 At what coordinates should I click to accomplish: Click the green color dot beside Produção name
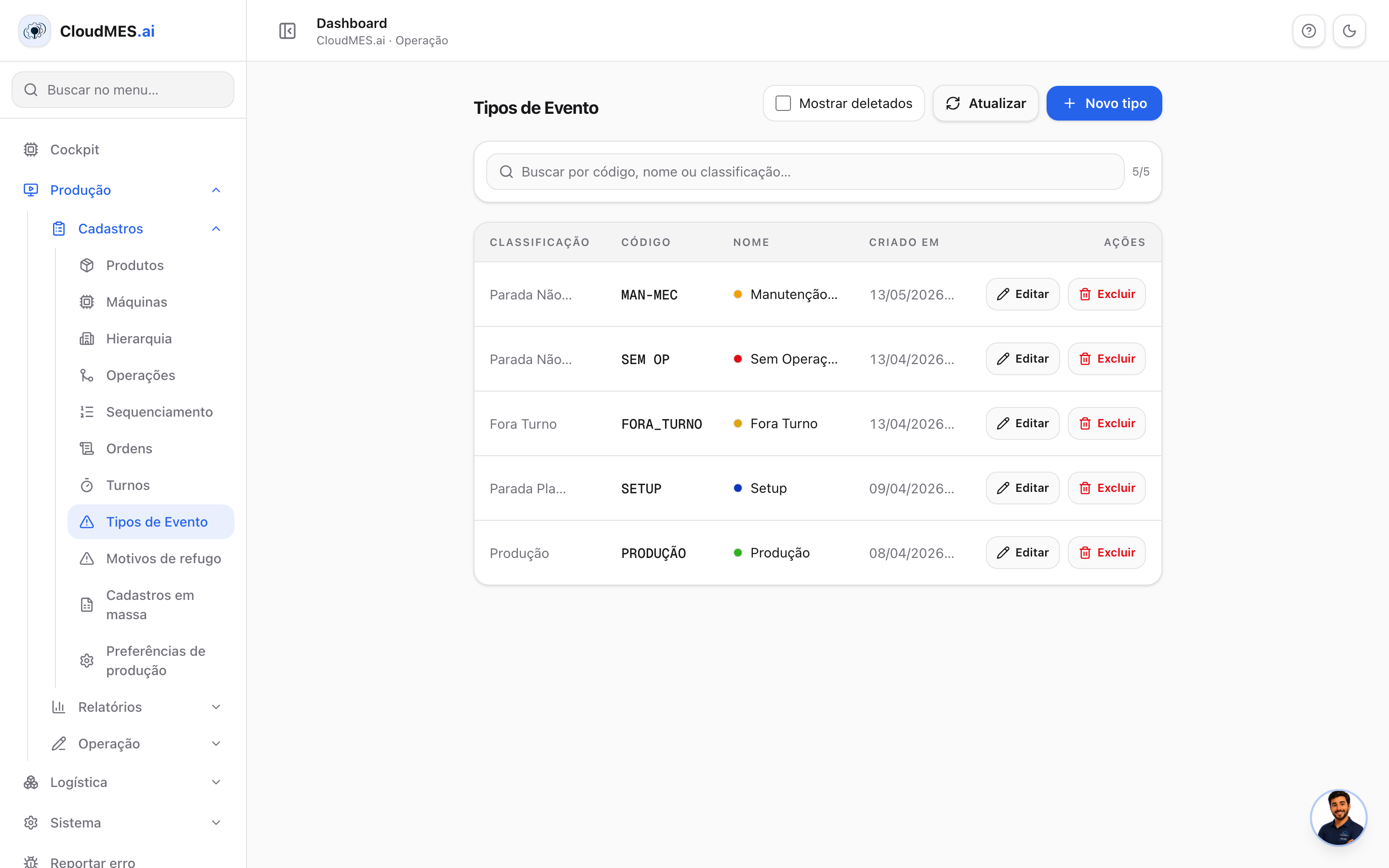[737, 553]
